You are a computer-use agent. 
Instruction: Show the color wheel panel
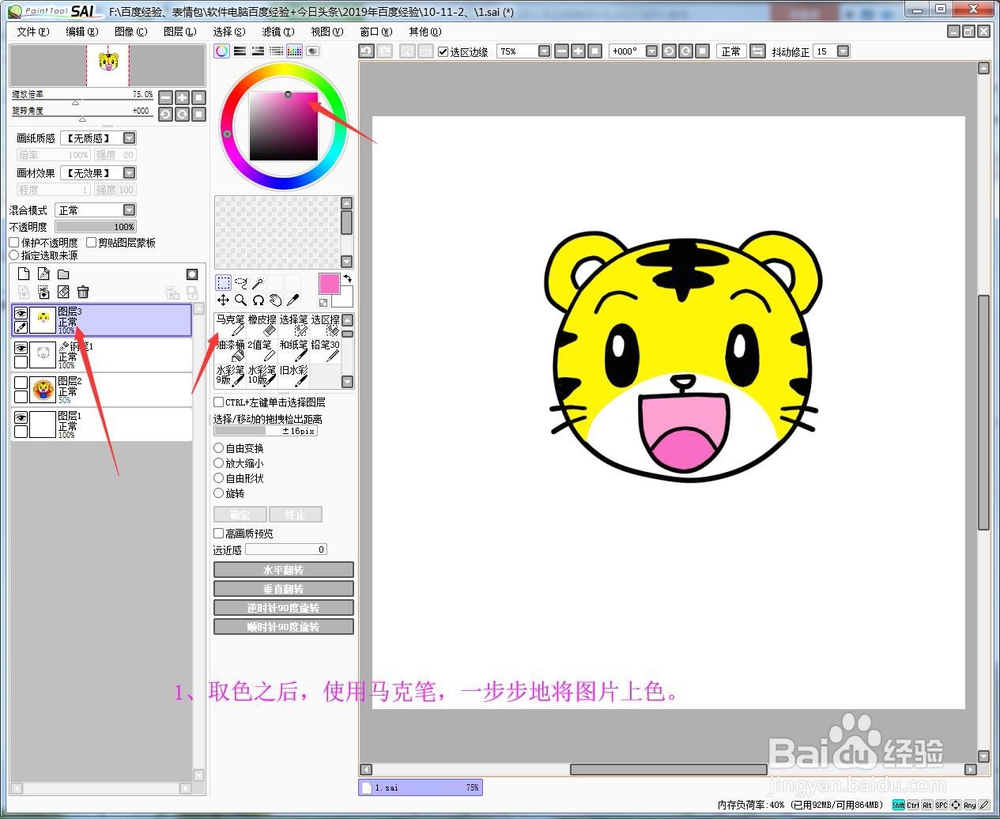pos(221,51)
